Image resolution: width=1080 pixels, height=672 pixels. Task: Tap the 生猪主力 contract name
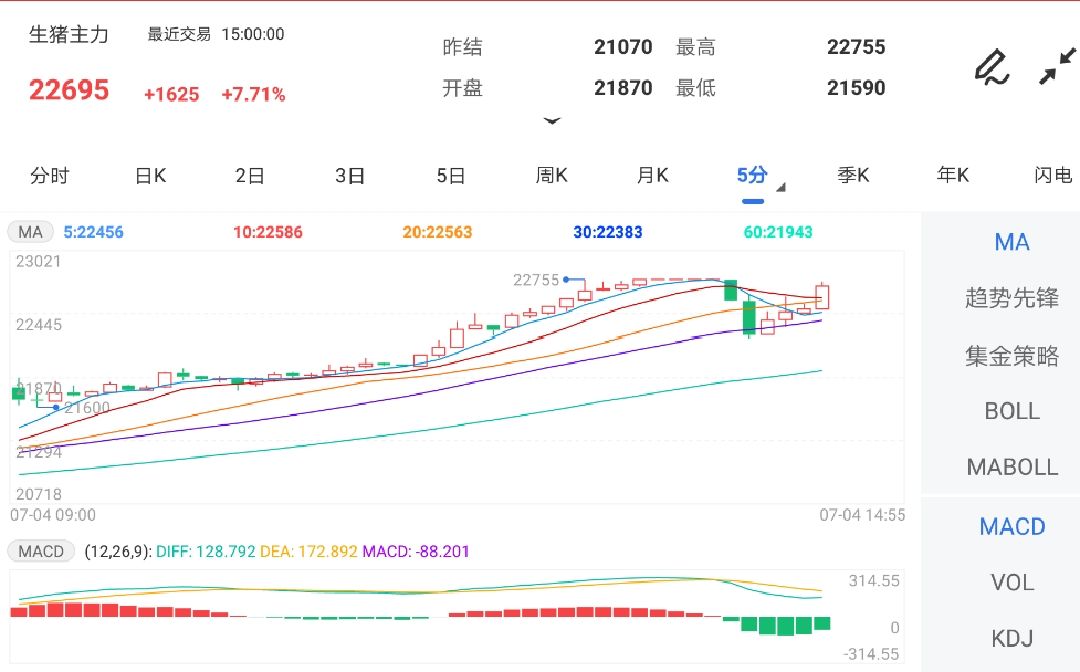pyautogui.click(x=69, y=34)
